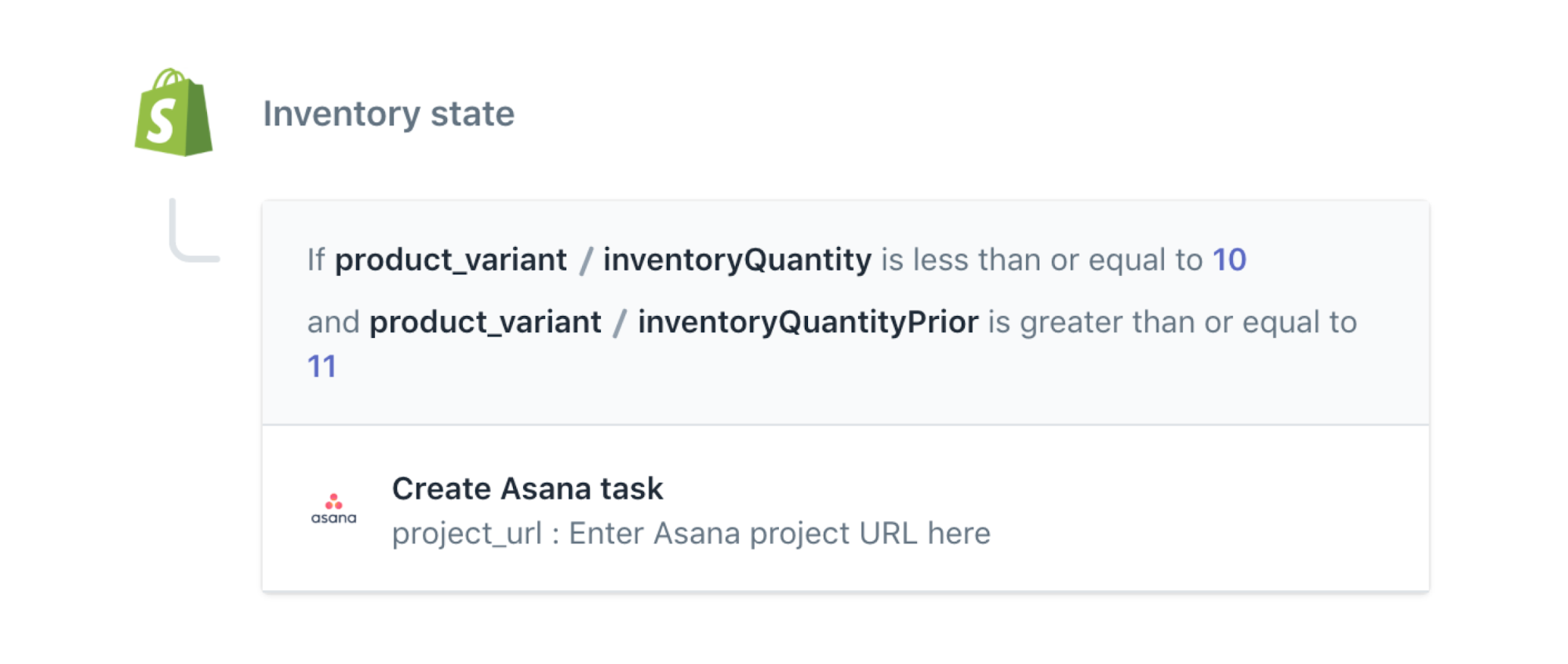Click the slash separator before inventoryQuantityPrior
The height and width of the screenshot is (664, 1568).
[x=620, y=323]
